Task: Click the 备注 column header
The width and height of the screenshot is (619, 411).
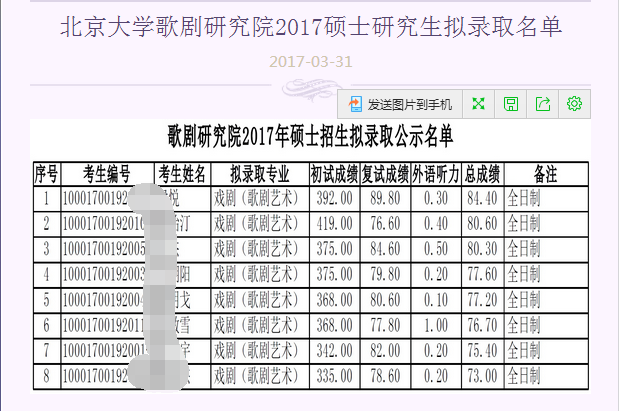Action: pos(546,174)
